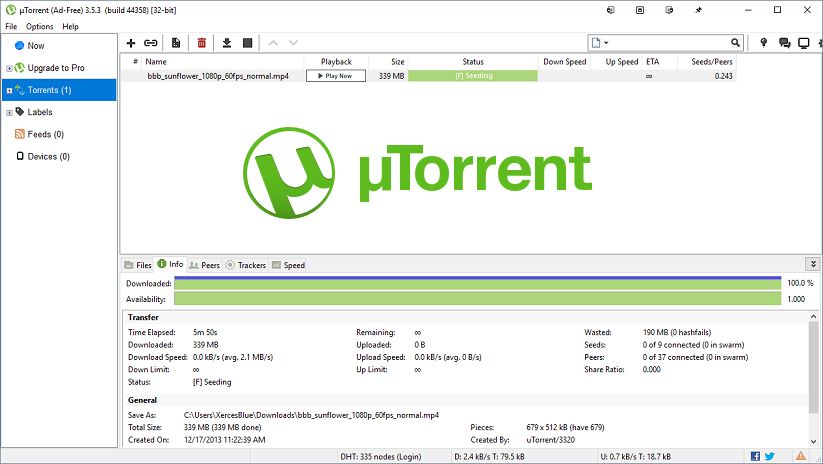Image resolution: width=823 pixels, height=464 pixels.
Task: Select the bbb_sunflower_1080p_60fps_normal.mp4 torrent
Action: coord(218,76)
